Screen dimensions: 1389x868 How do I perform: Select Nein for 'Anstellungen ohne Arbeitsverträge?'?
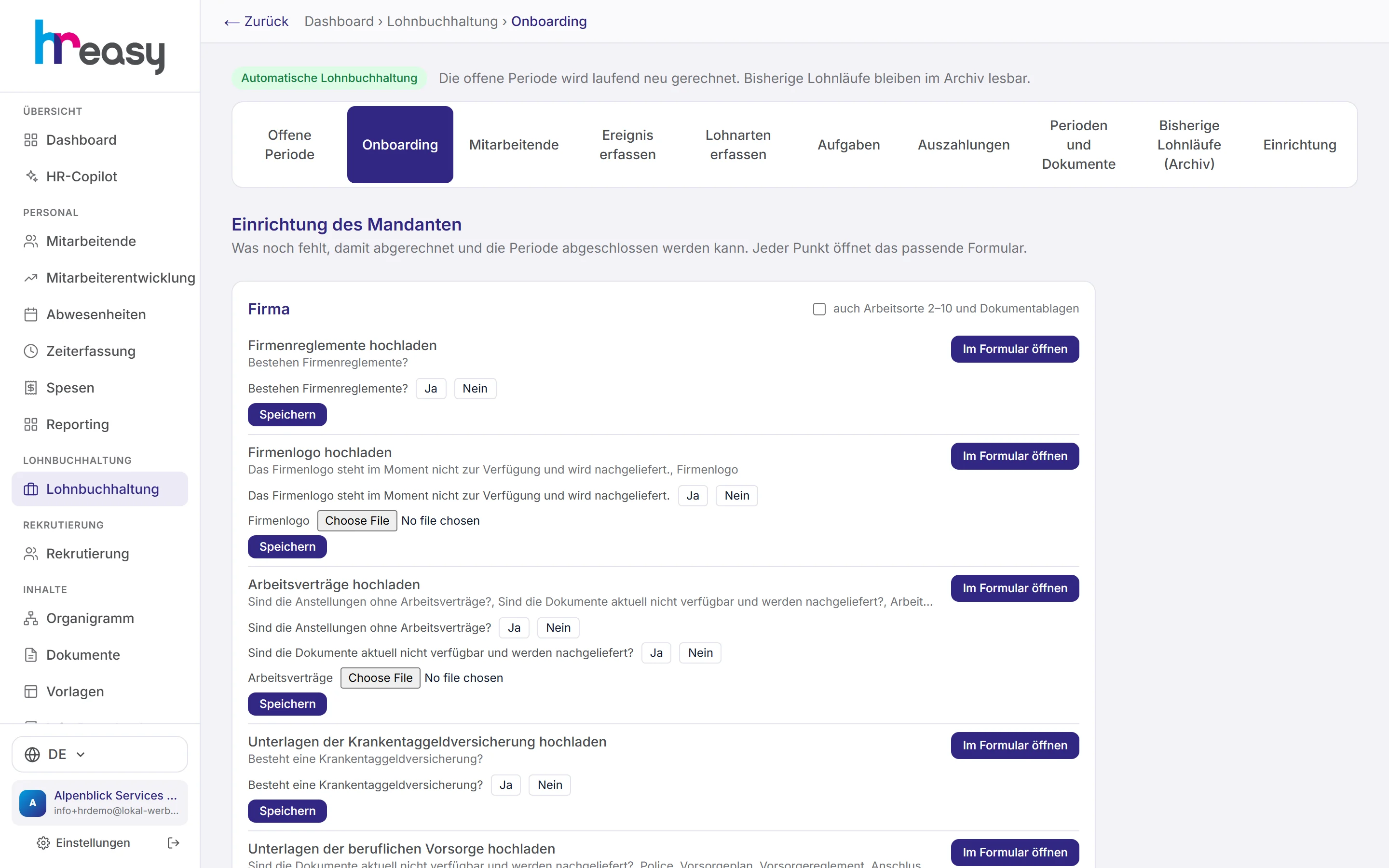(x=558, y=627)
